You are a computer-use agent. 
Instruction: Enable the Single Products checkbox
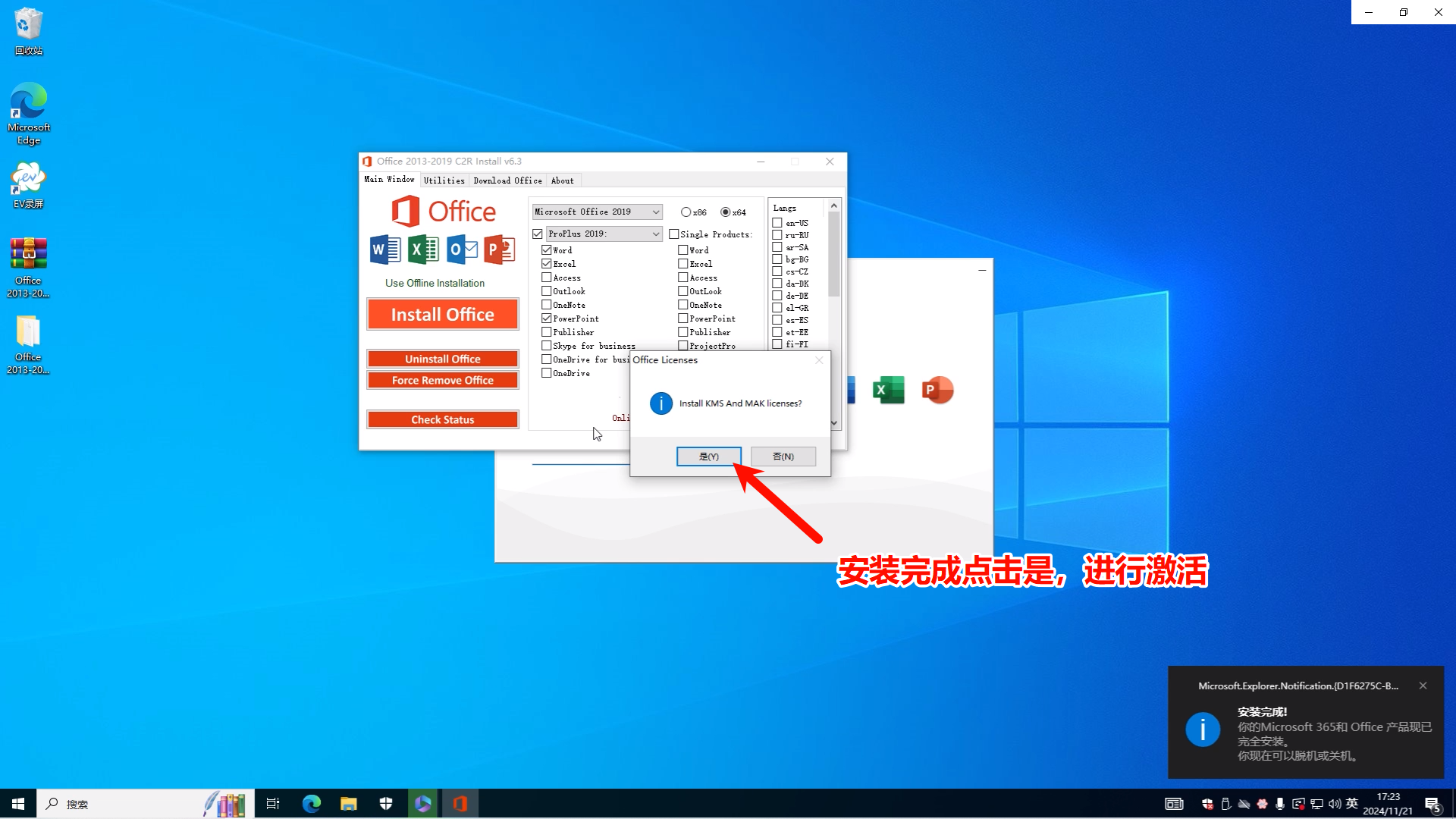tap(674, 234)
